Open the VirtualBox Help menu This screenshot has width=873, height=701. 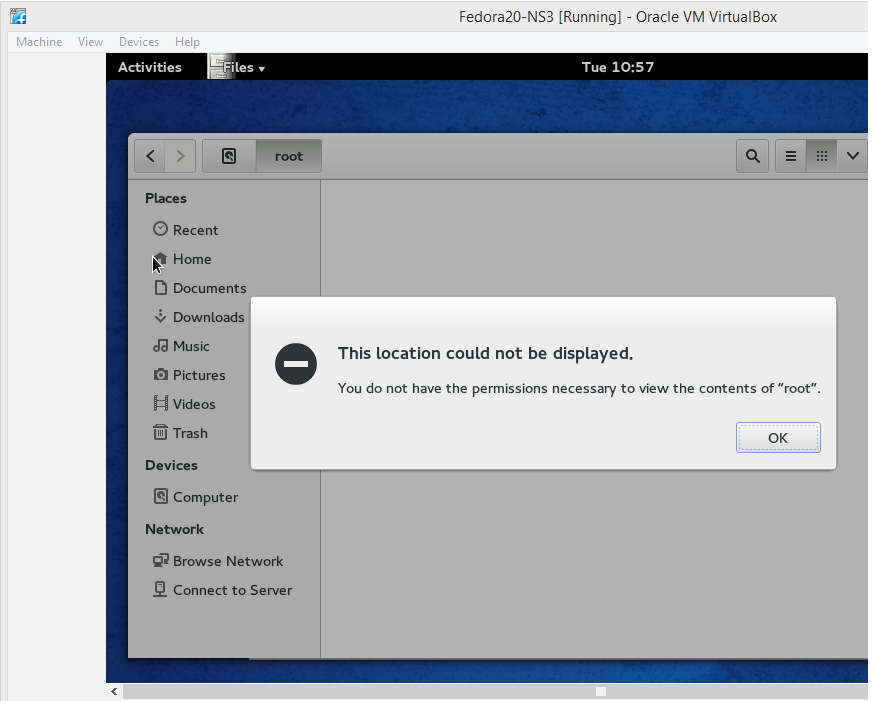coord(187,42)
